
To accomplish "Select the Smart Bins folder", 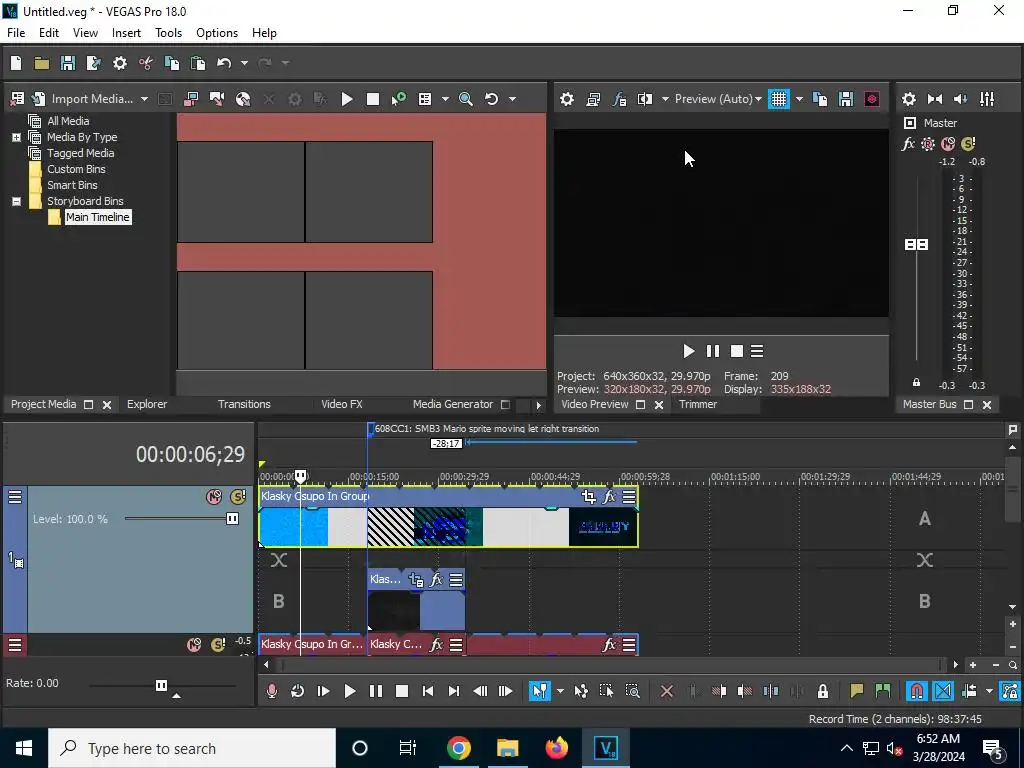I will pyautogui.click(x=72, y=185).
